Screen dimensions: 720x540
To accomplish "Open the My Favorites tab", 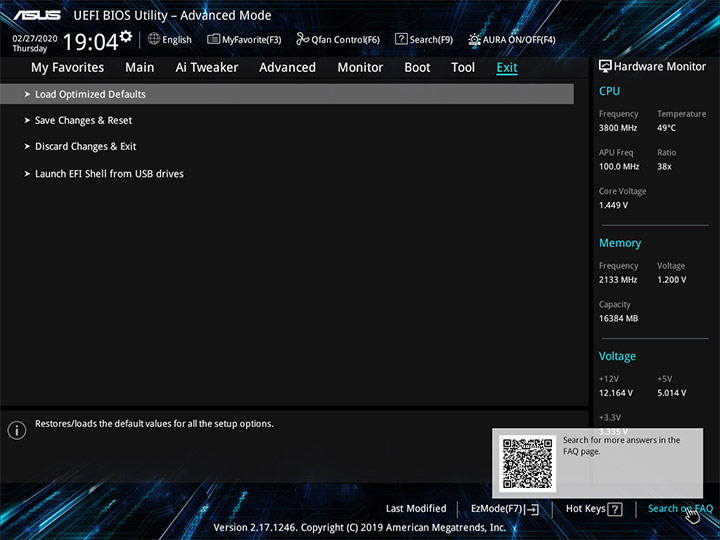I will click(68, 68).
